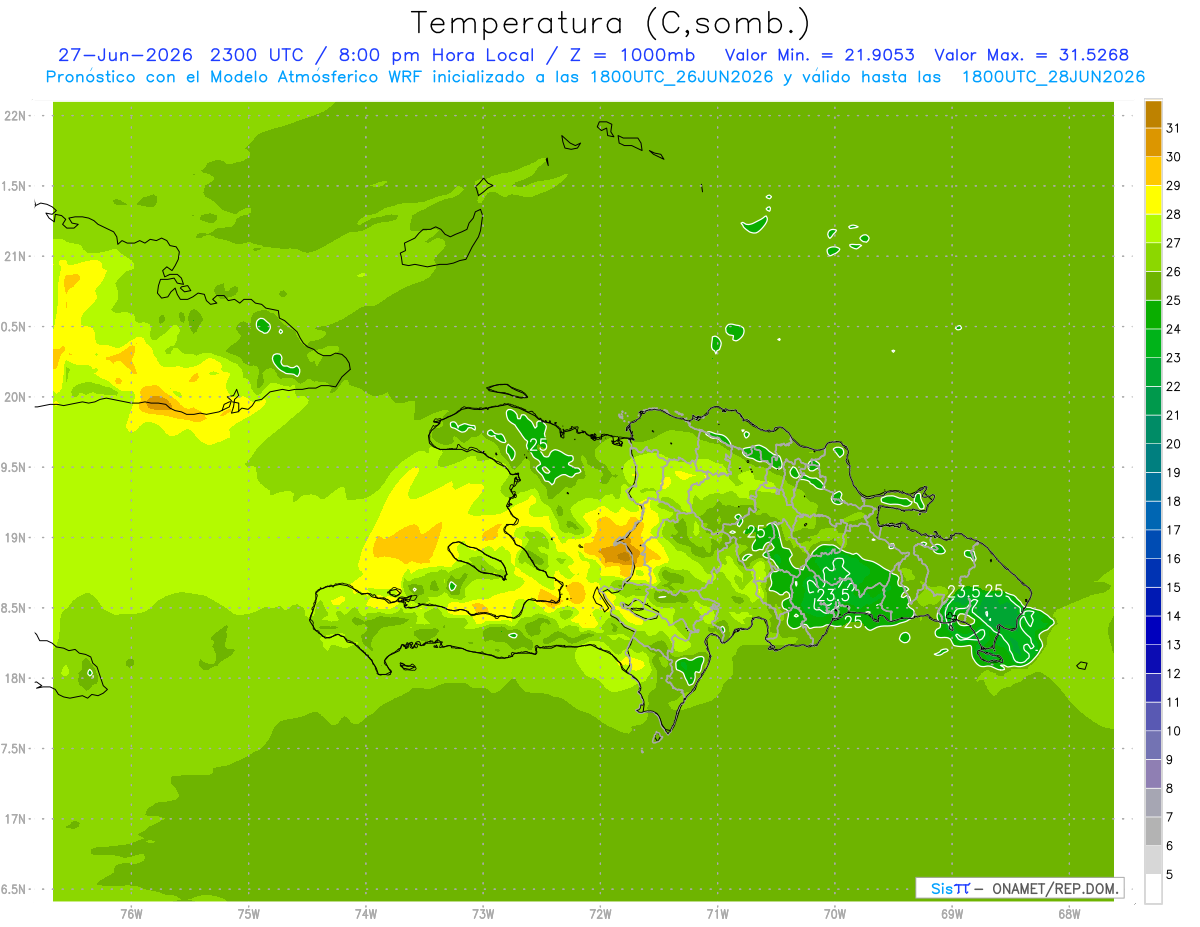Click the '23.5' contour label near 70W
This screenshot has height=927, width=1200.
pos(833,595)
